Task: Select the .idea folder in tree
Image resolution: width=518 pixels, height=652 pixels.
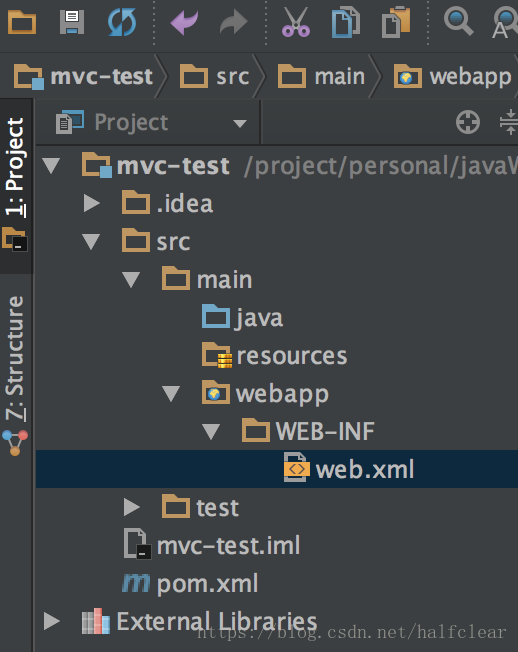Action: 168,203
